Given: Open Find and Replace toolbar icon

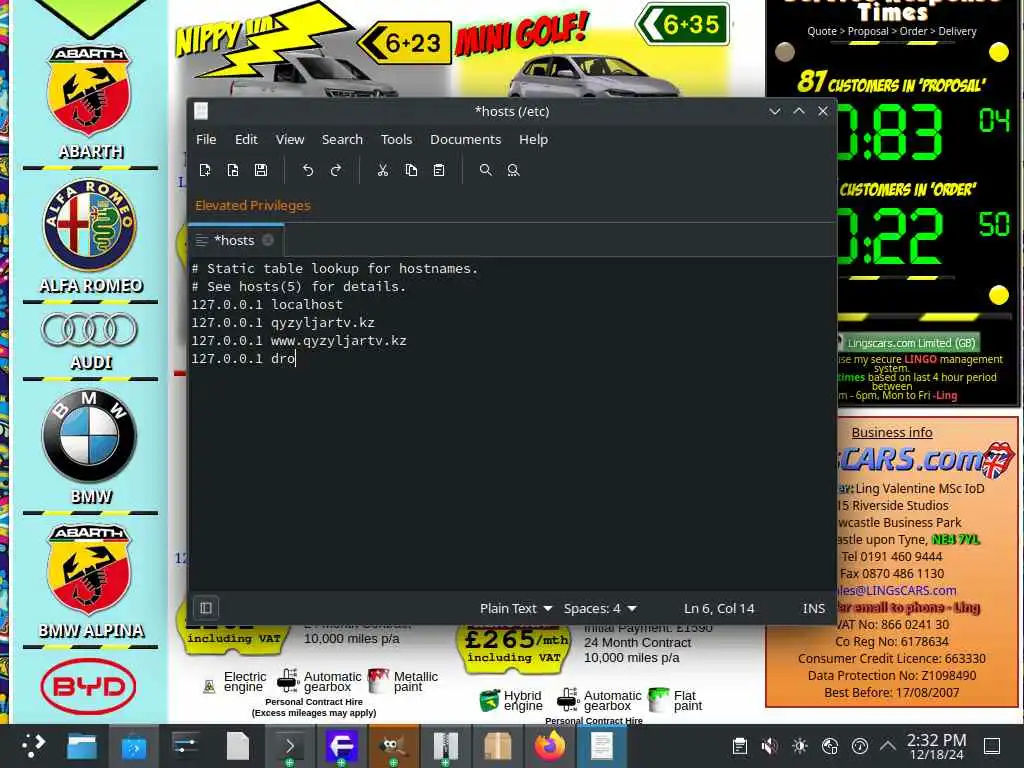Looking at the screenshot, I should tap(513, 170).
